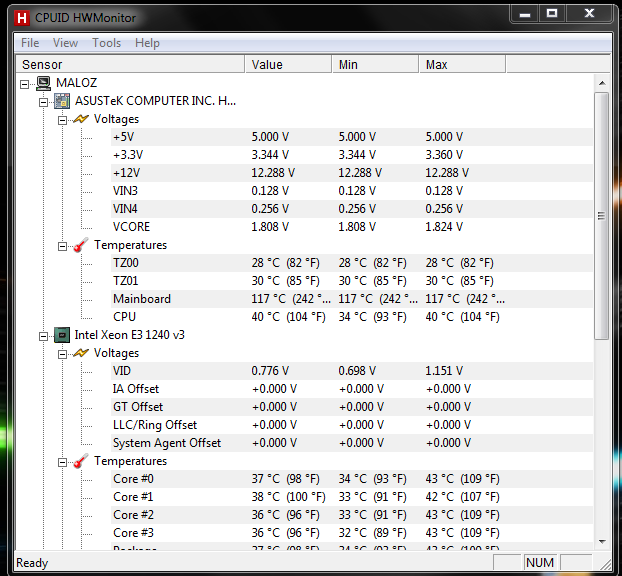Click the Sensor column header
The width and height of the screenshot is (622, 576).
click(x=130, y=64)
